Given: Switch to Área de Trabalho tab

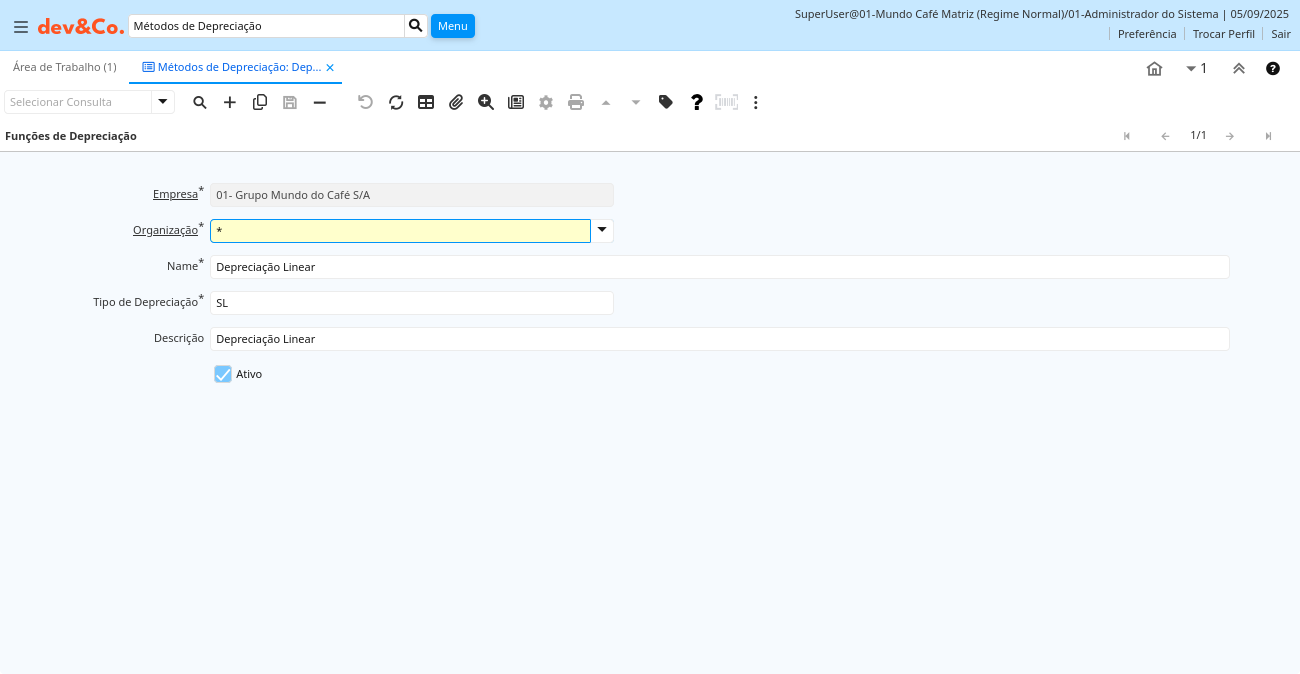Looking at the screenshot, I should pos(65,67).
